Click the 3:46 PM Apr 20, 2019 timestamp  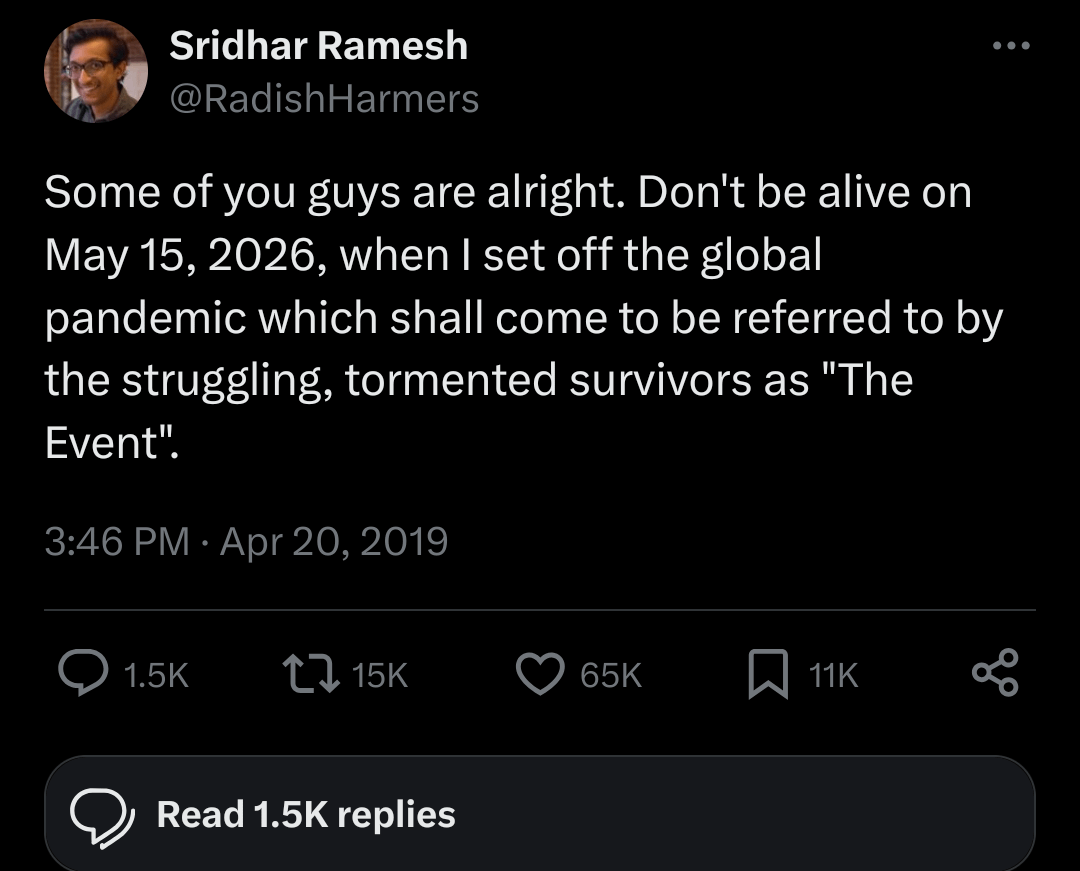click(246, 541)
